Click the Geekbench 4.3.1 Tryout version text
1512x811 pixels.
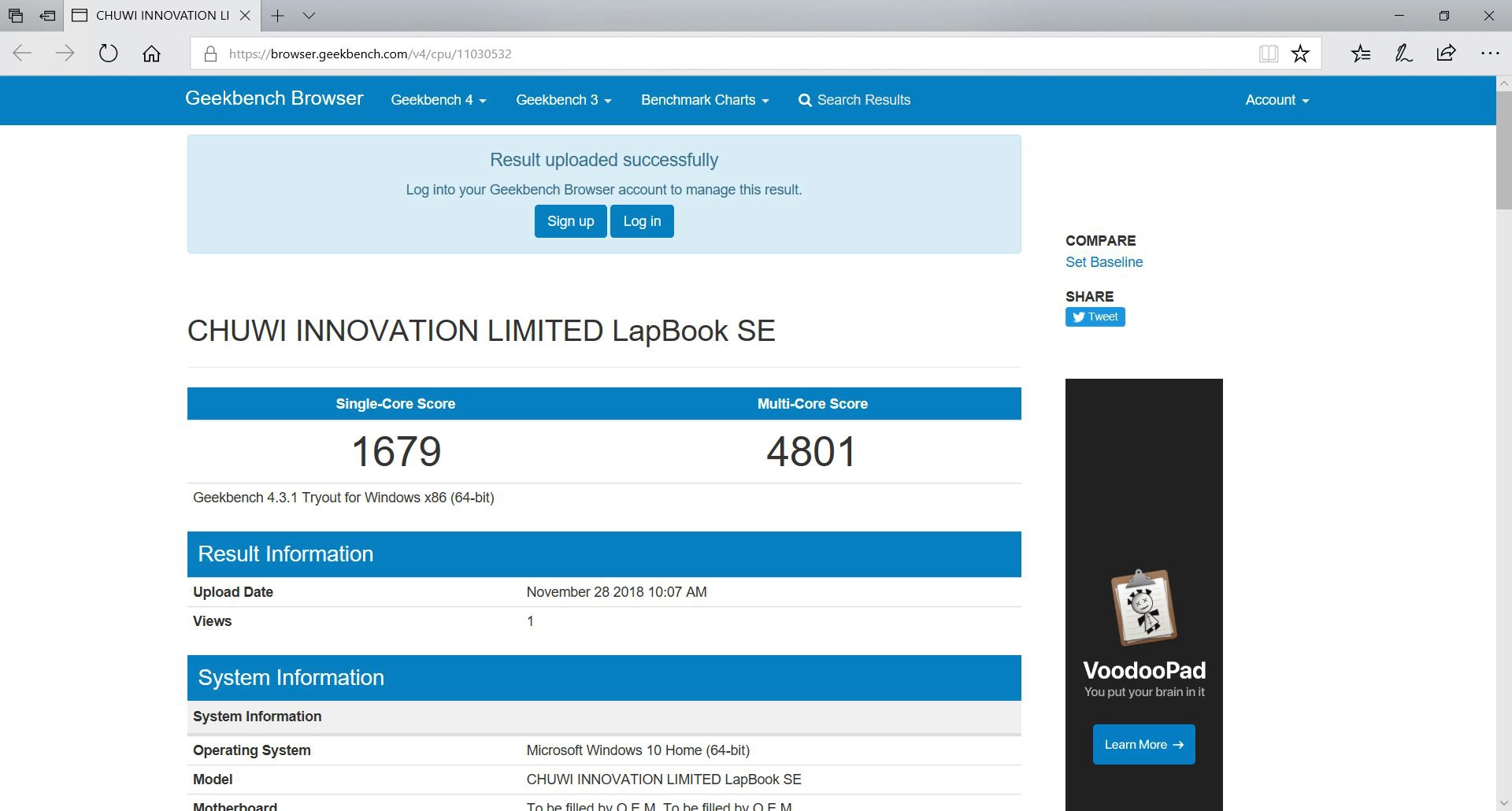[343, 498]
